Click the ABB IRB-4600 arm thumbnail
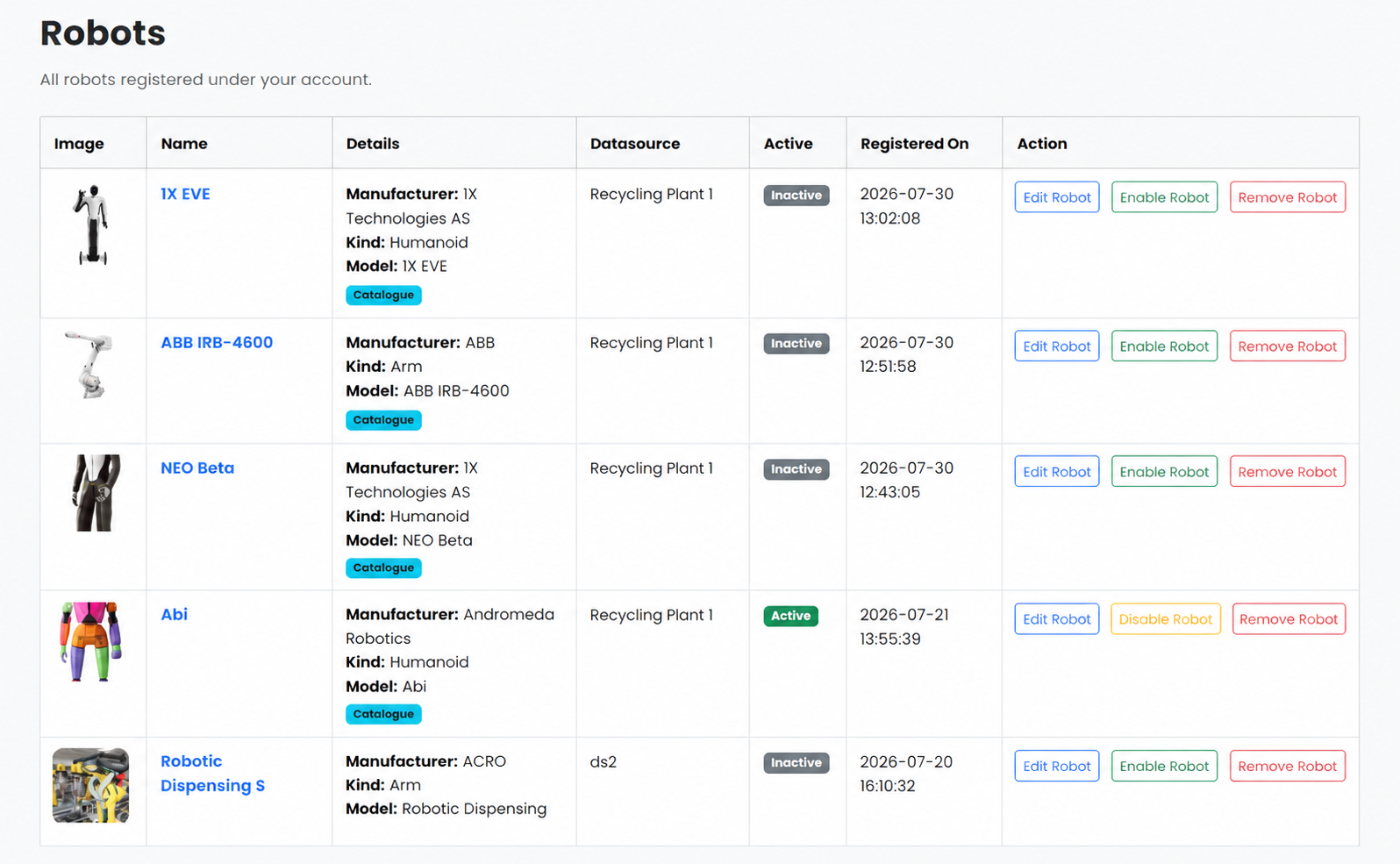Viewport: 1400px width, 864px height. tap(89, 364)
